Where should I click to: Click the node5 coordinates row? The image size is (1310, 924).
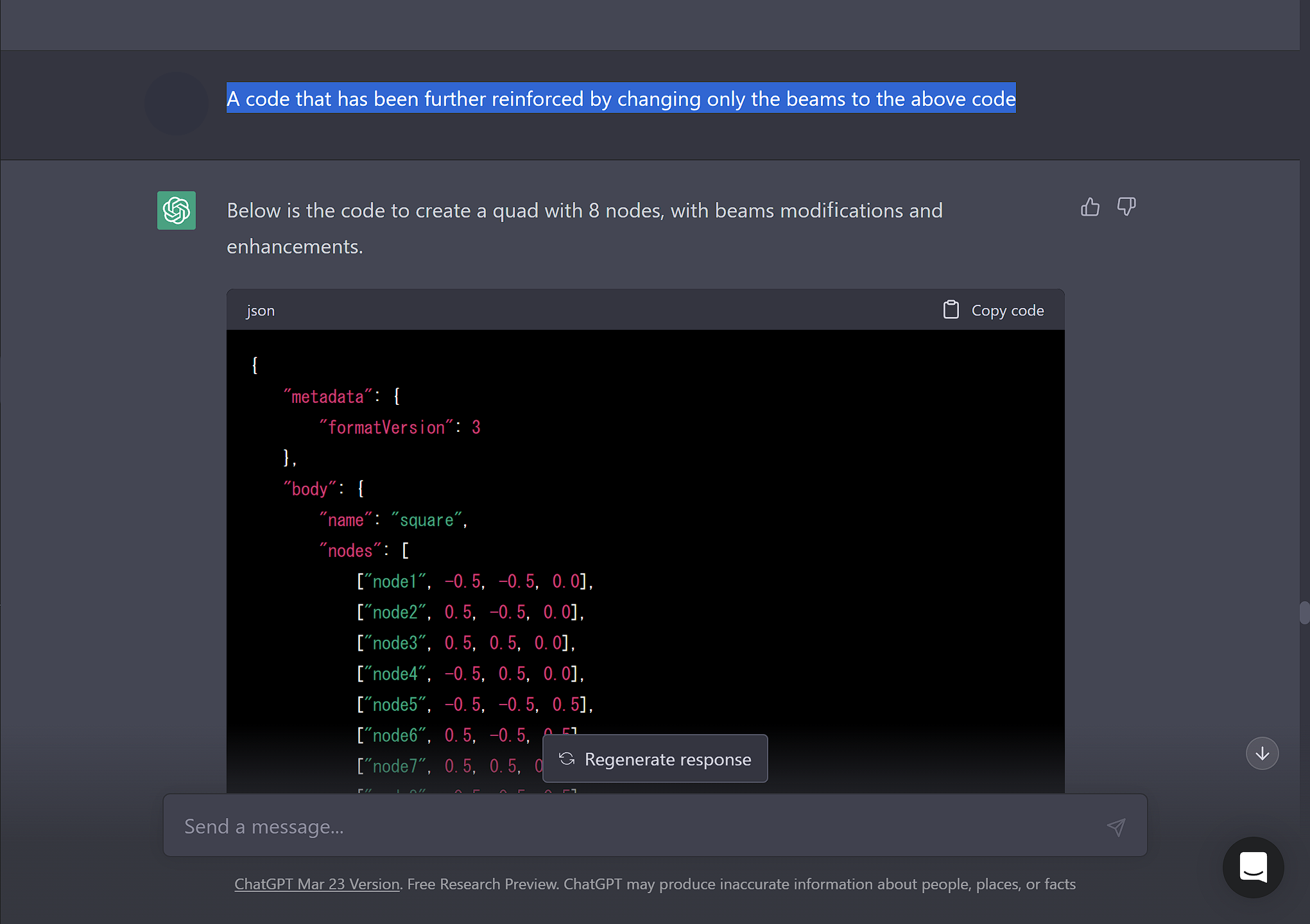475,705
